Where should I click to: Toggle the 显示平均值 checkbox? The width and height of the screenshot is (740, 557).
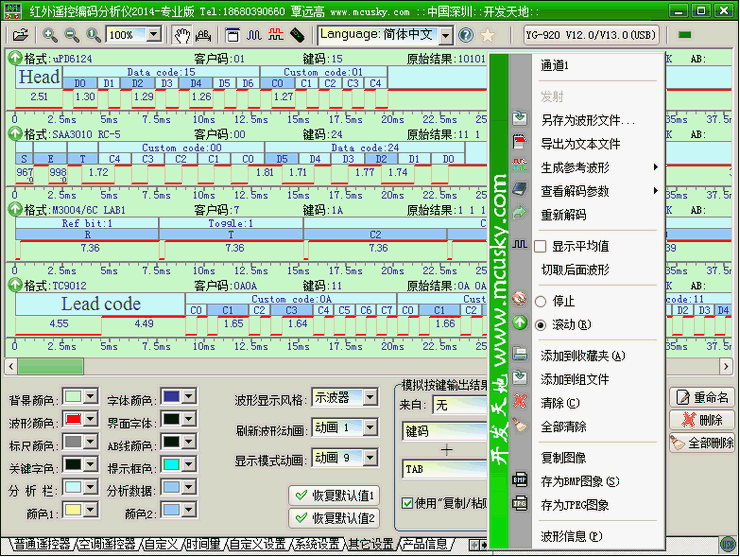pos(541,246)
